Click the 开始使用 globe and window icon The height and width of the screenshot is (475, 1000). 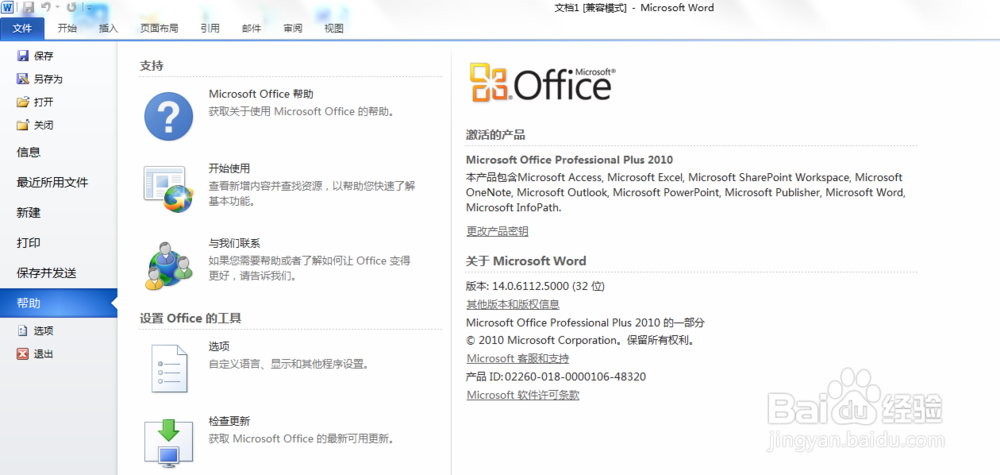click(x=168, y=189)
